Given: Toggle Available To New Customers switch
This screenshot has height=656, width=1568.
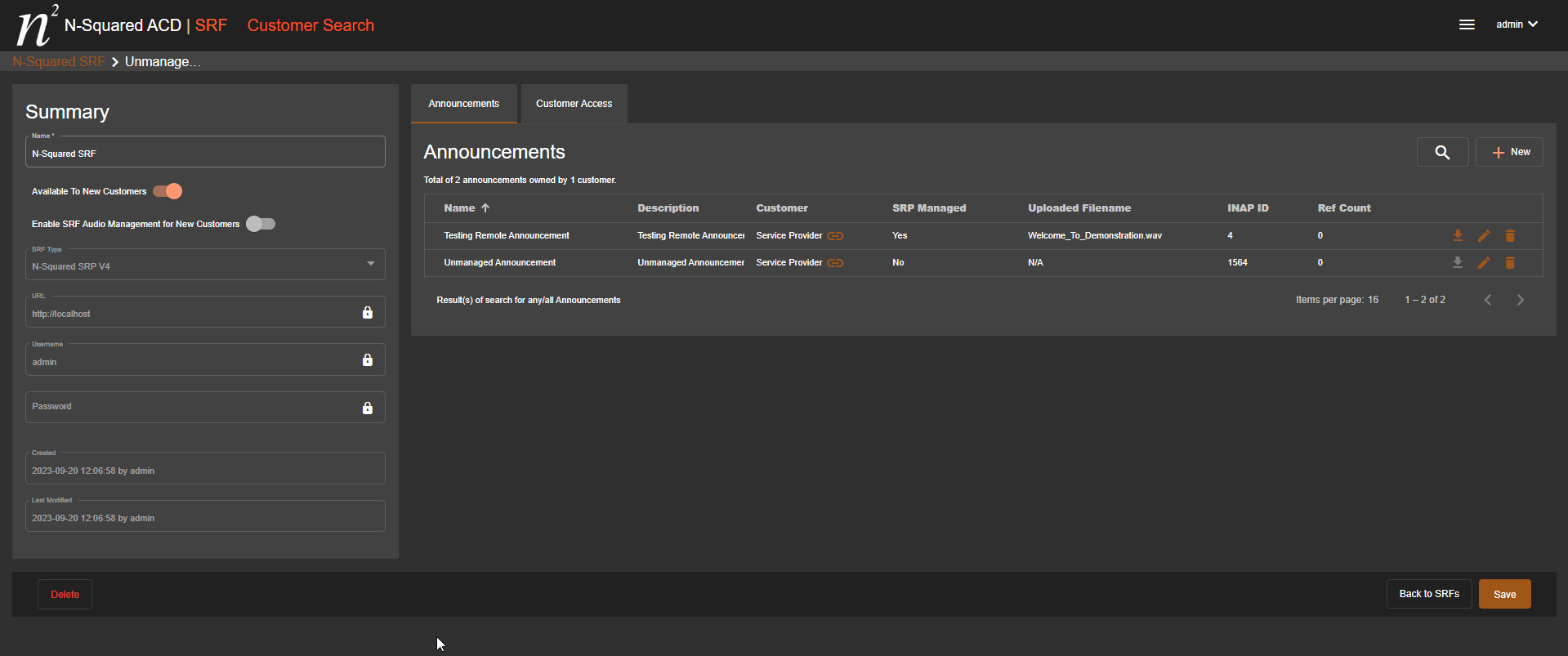Looking at the screenshot, I should [x=168, y=191].
